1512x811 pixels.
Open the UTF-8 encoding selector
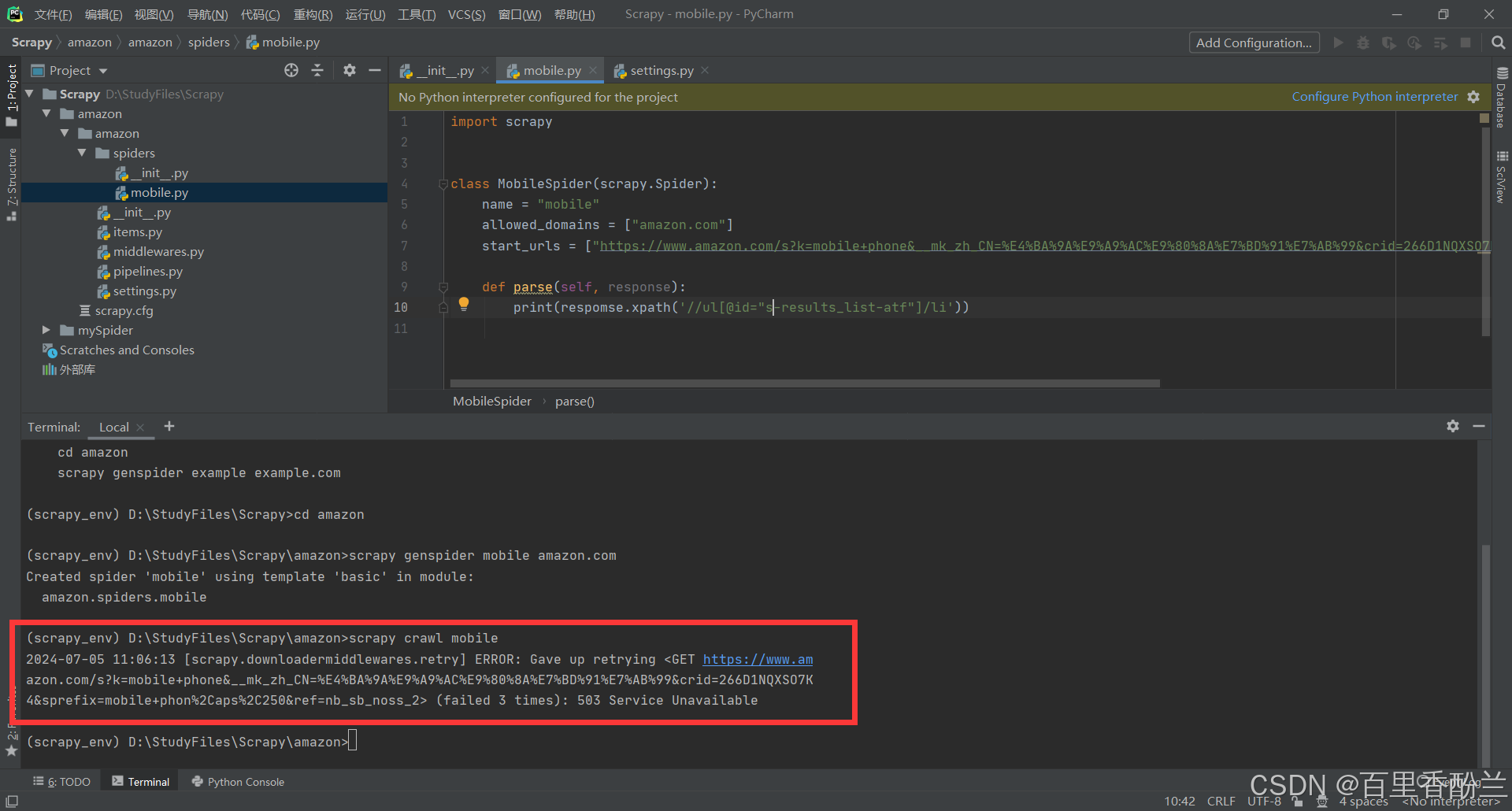(1264, 801)
